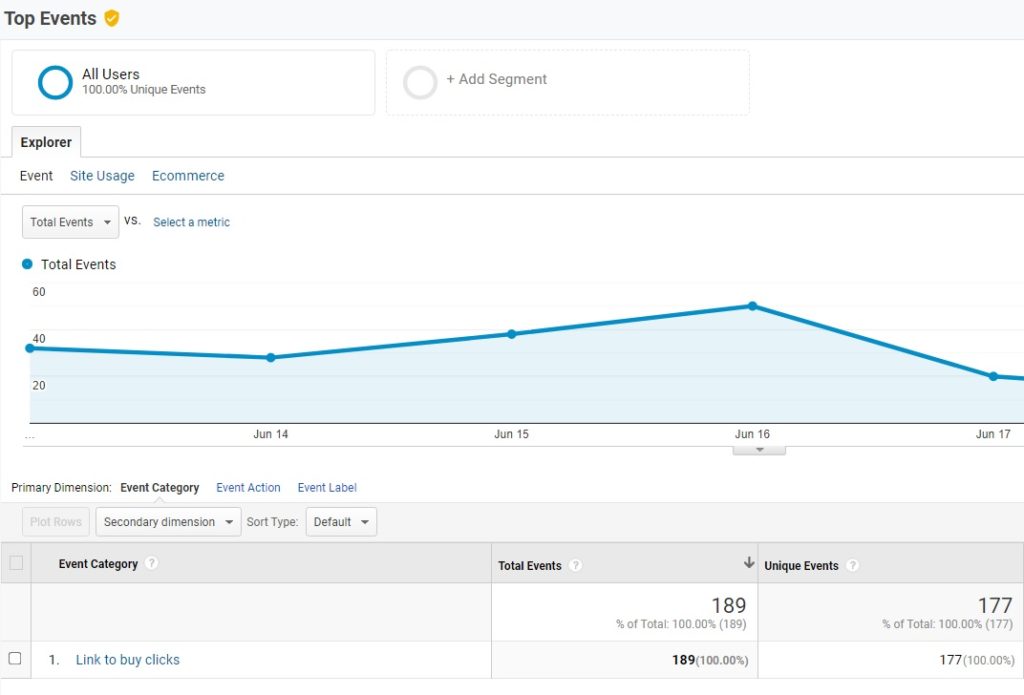Click help icon next to Total Events header
Screen dimensions: 1024x695
[x=576, y=565]
